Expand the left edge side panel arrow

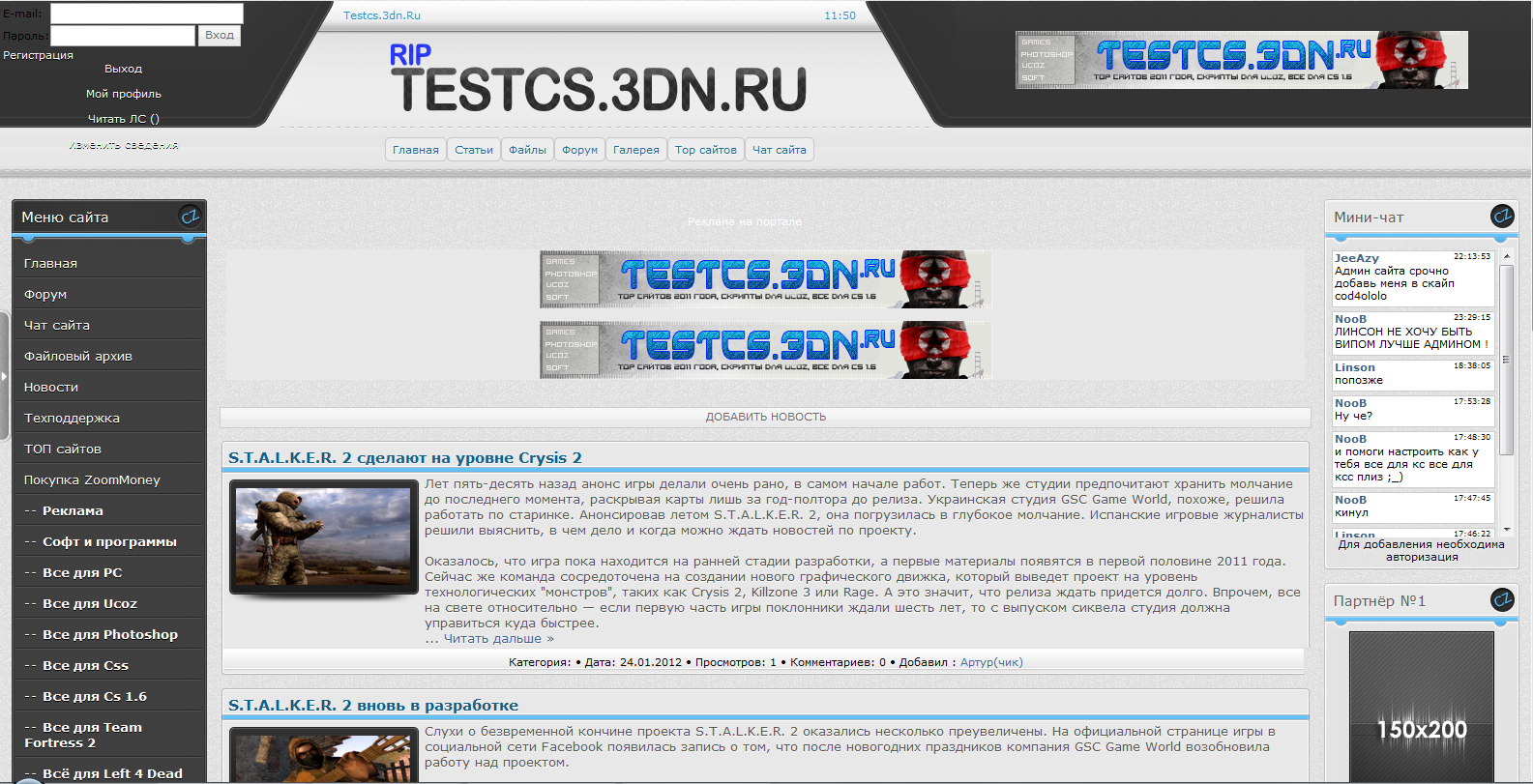pos(4,376)
